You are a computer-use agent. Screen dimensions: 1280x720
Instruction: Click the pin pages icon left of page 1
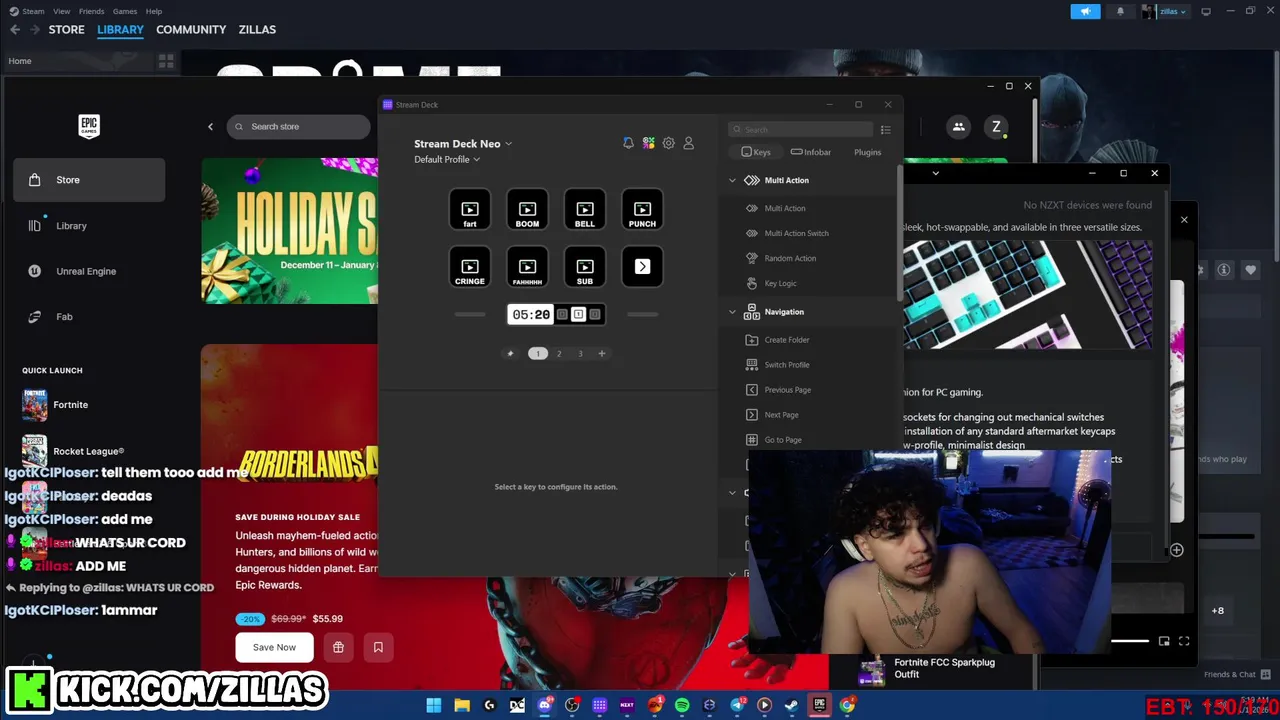click(510, 353)
